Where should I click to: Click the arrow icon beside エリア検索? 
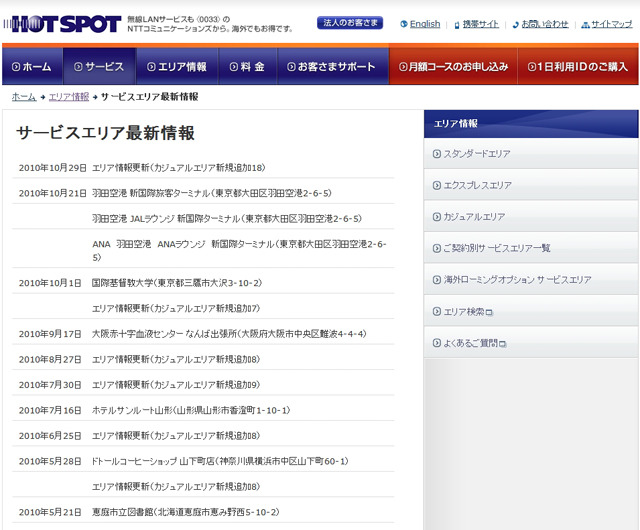(437, 312)
